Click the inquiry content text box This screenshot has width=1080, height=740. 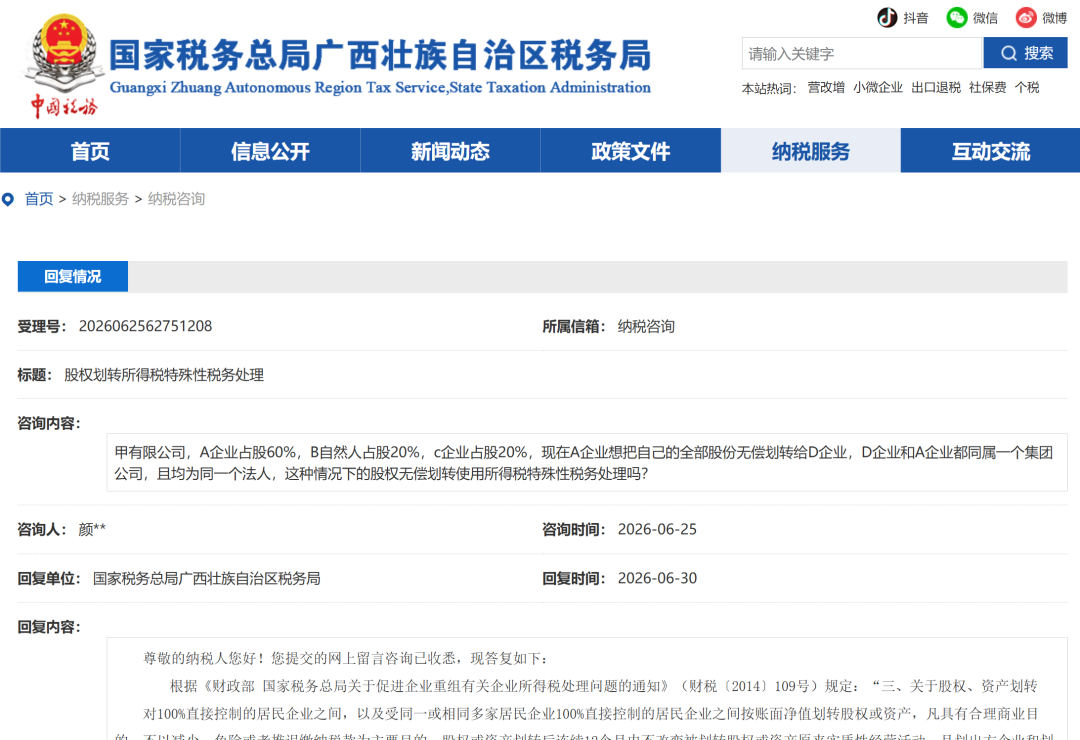pos(587,462)
